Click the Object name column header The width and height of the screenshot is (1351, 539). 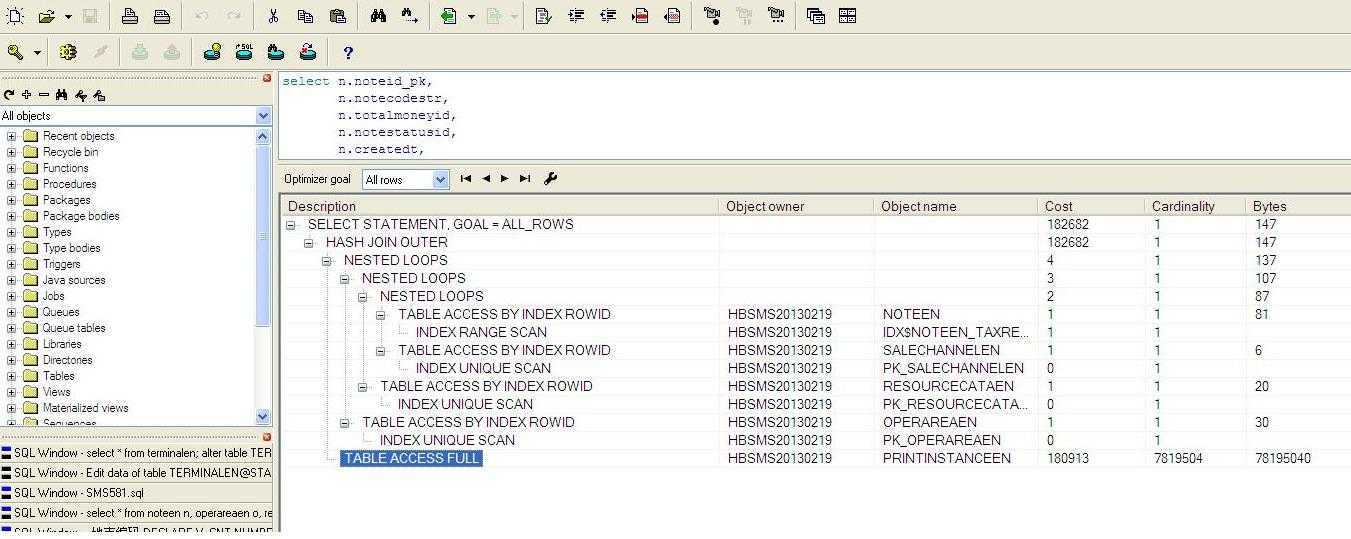956,206
